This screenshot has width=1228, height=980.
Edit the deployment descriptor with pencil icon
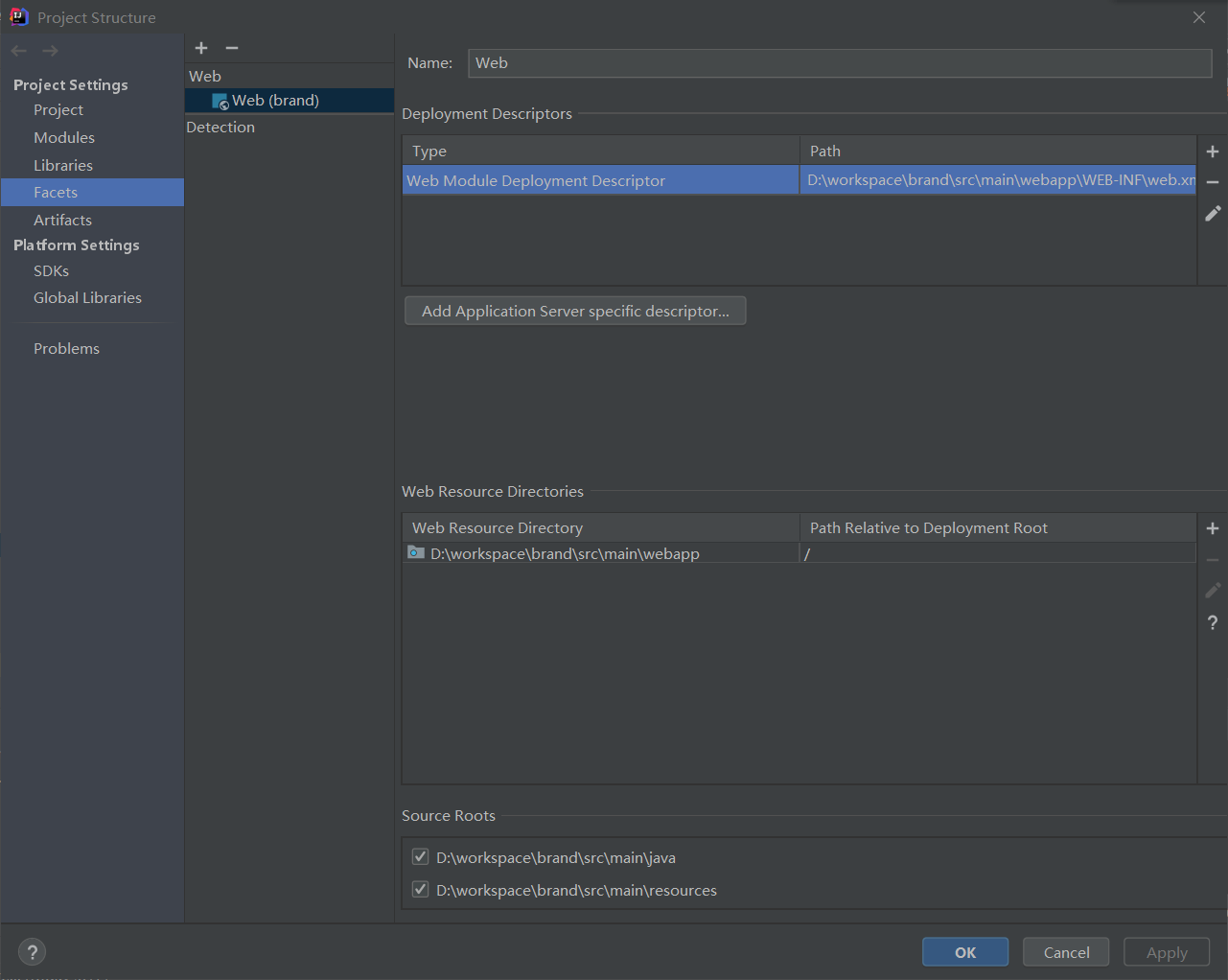tap(1213, 213)
